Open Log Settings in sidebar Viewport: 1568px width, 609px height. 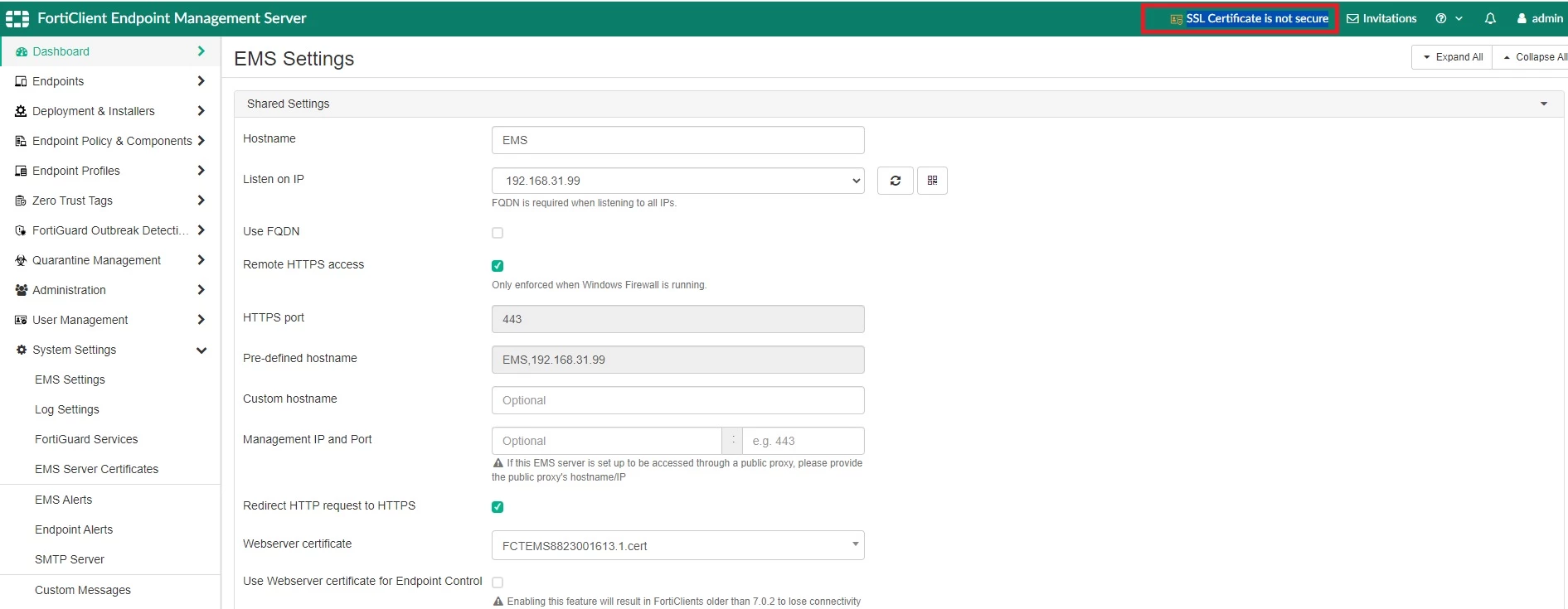67,409
